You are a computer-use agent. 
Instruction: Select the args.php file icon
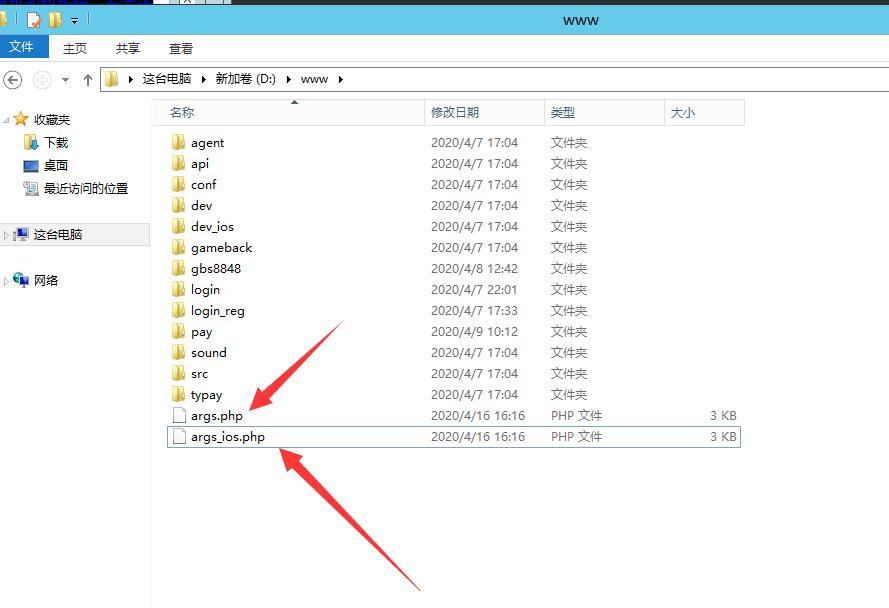coord(179,416)
